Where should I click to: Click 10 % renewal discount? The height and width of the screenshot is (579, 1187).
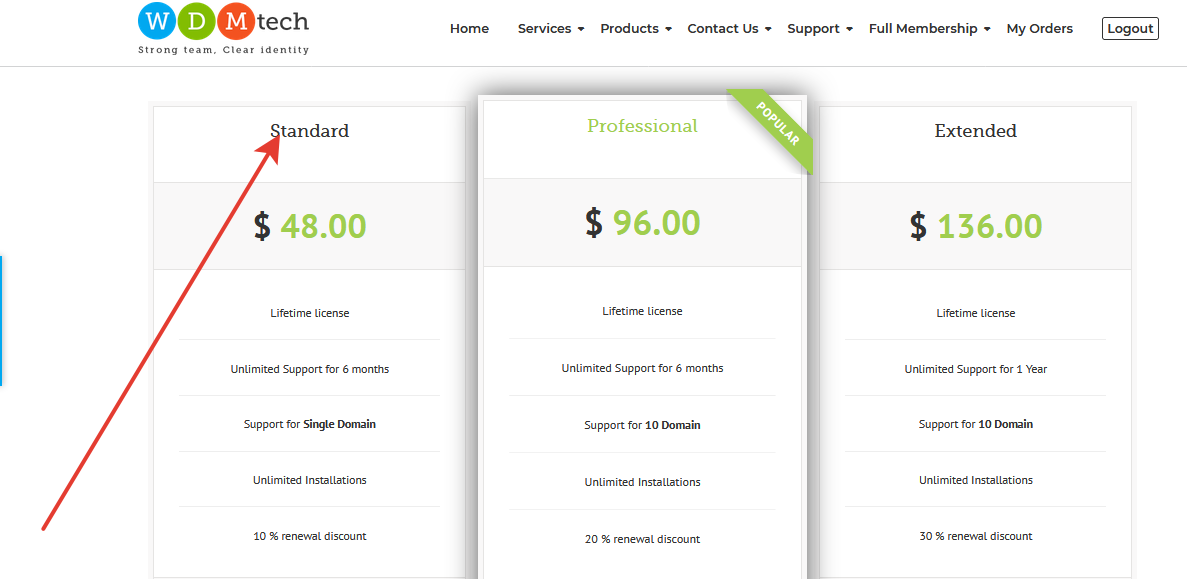(x=310, y=536)
